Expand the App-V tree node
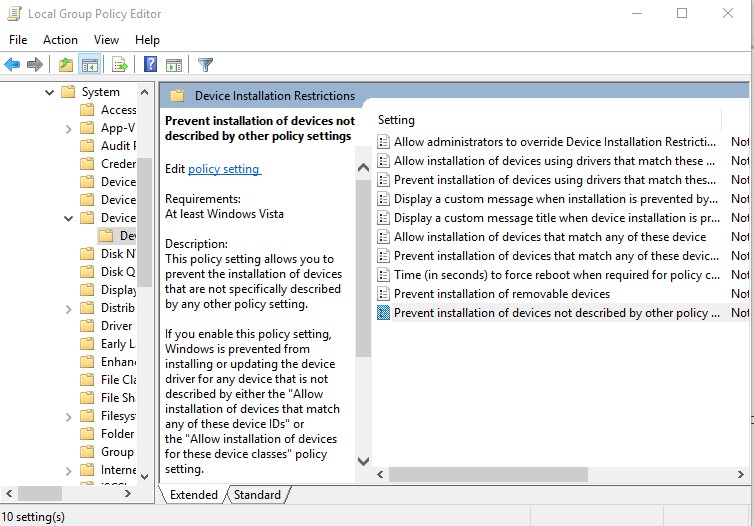The width and height of the screenshot is (754, 526). tap(68, 129)
